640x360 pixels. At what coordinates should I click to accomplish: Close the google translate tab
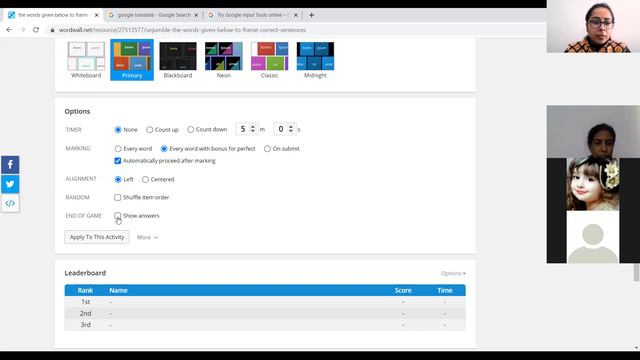196,15
